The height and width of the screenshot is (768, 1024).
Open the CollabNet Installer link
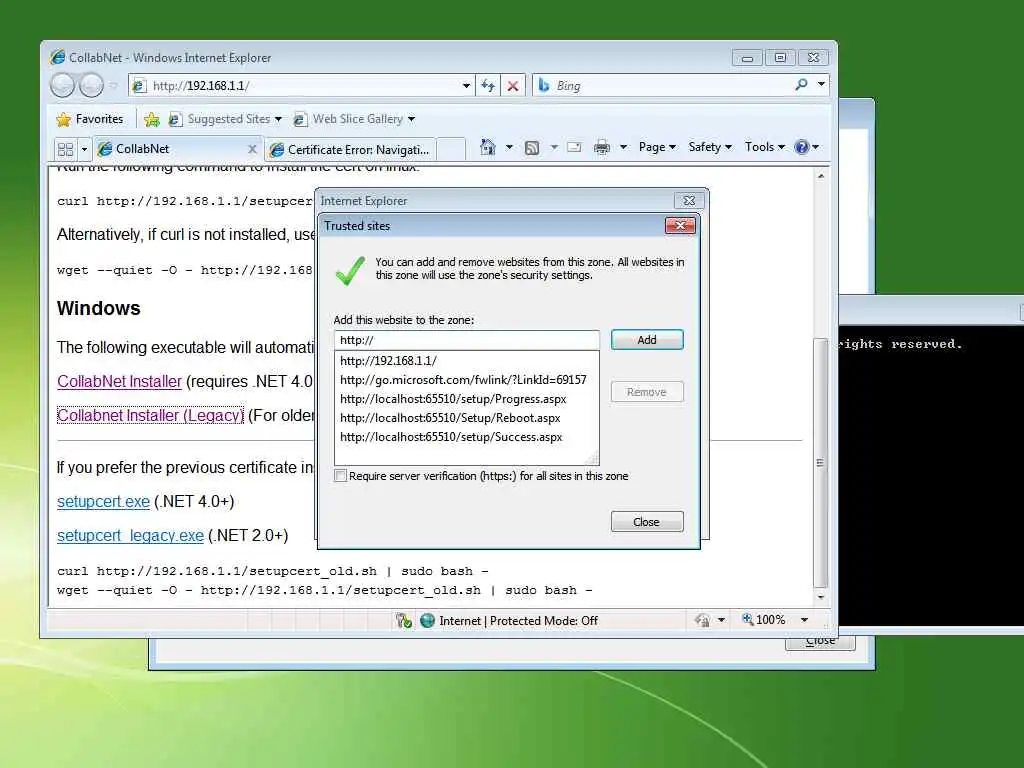point(120,381)
